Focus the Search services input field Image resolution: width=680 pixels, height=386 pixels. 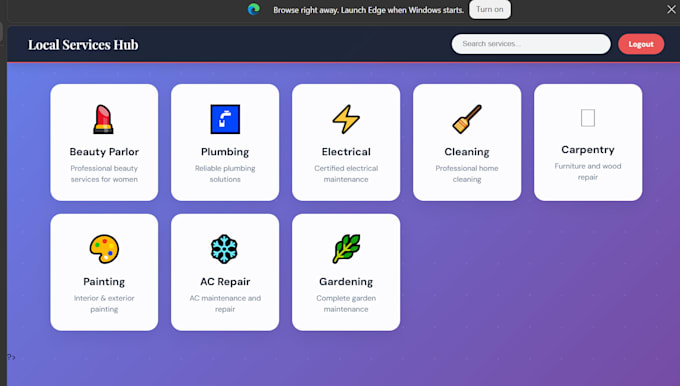[531, 44]
